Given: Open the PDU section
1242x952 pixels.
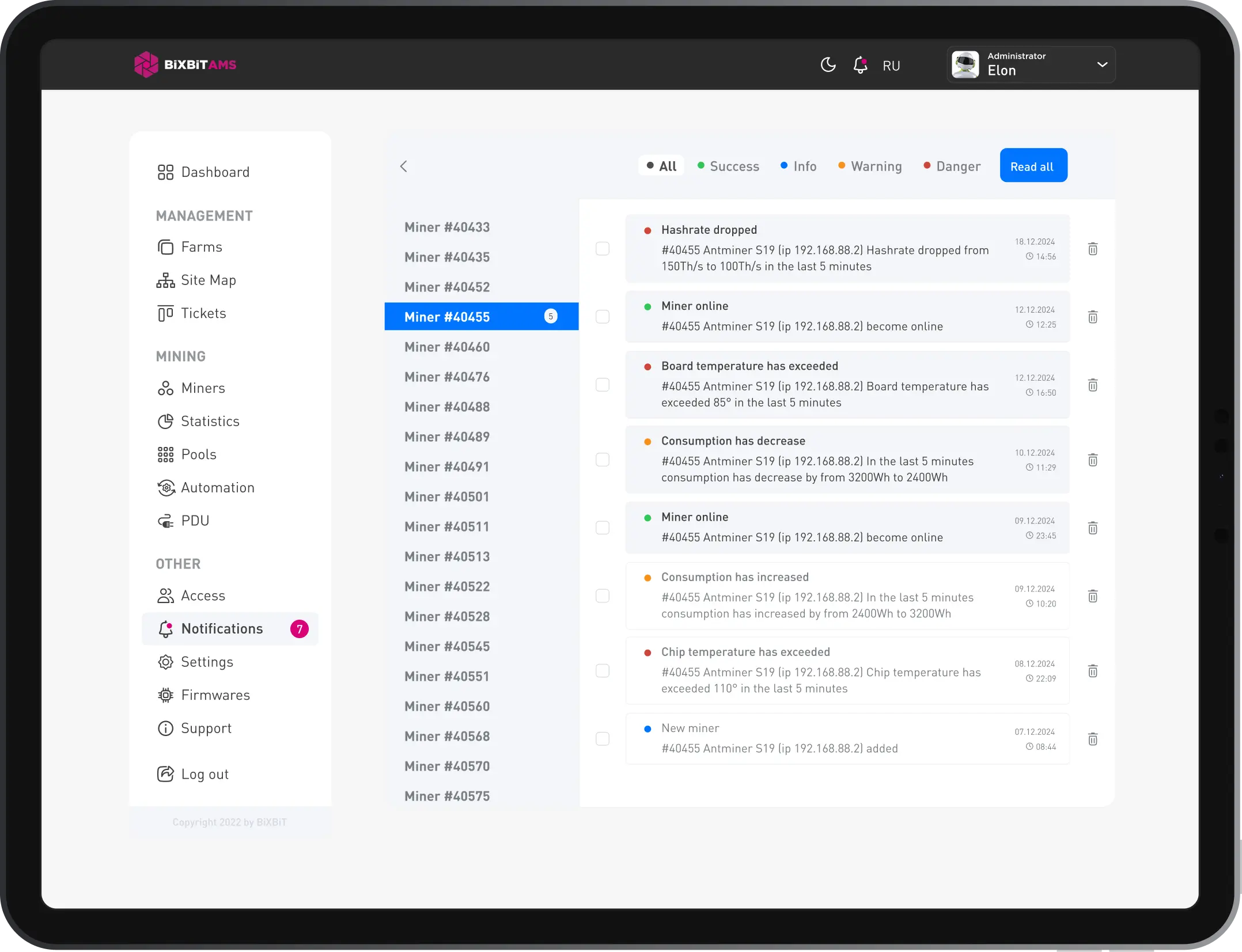Looking at the screenshot, I should tap(195, 520).
